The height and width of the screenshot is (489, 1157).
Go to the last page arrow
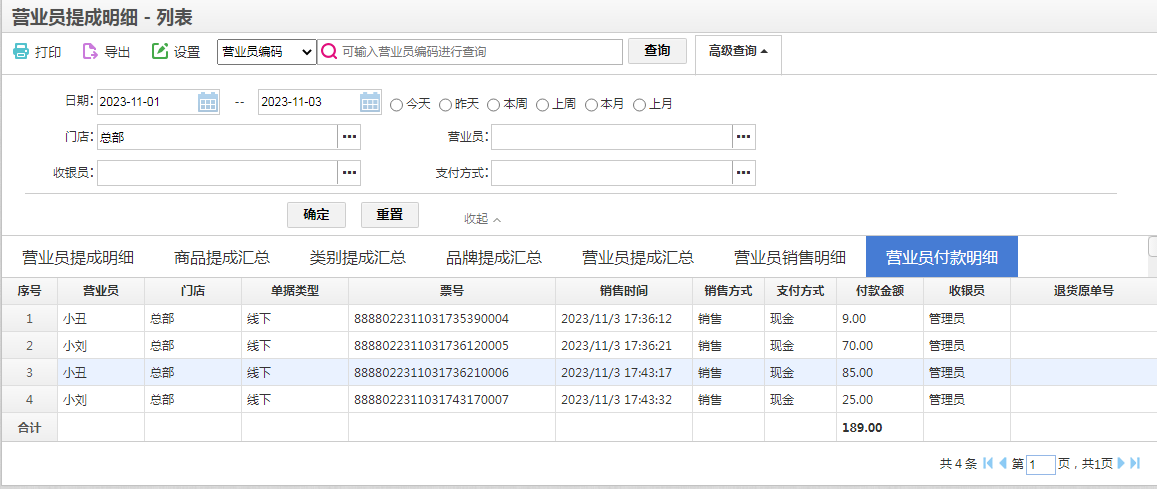1135,463
